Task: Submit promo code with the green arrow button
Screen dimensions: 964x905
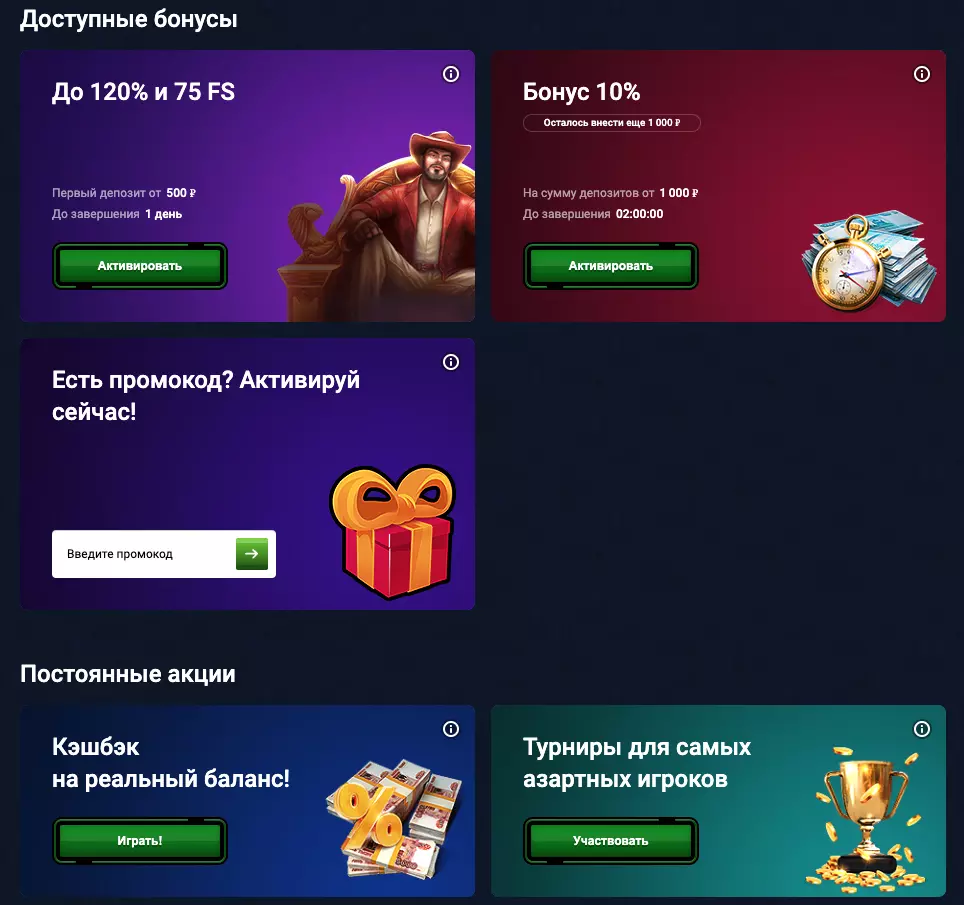Action: pos(251,553)
